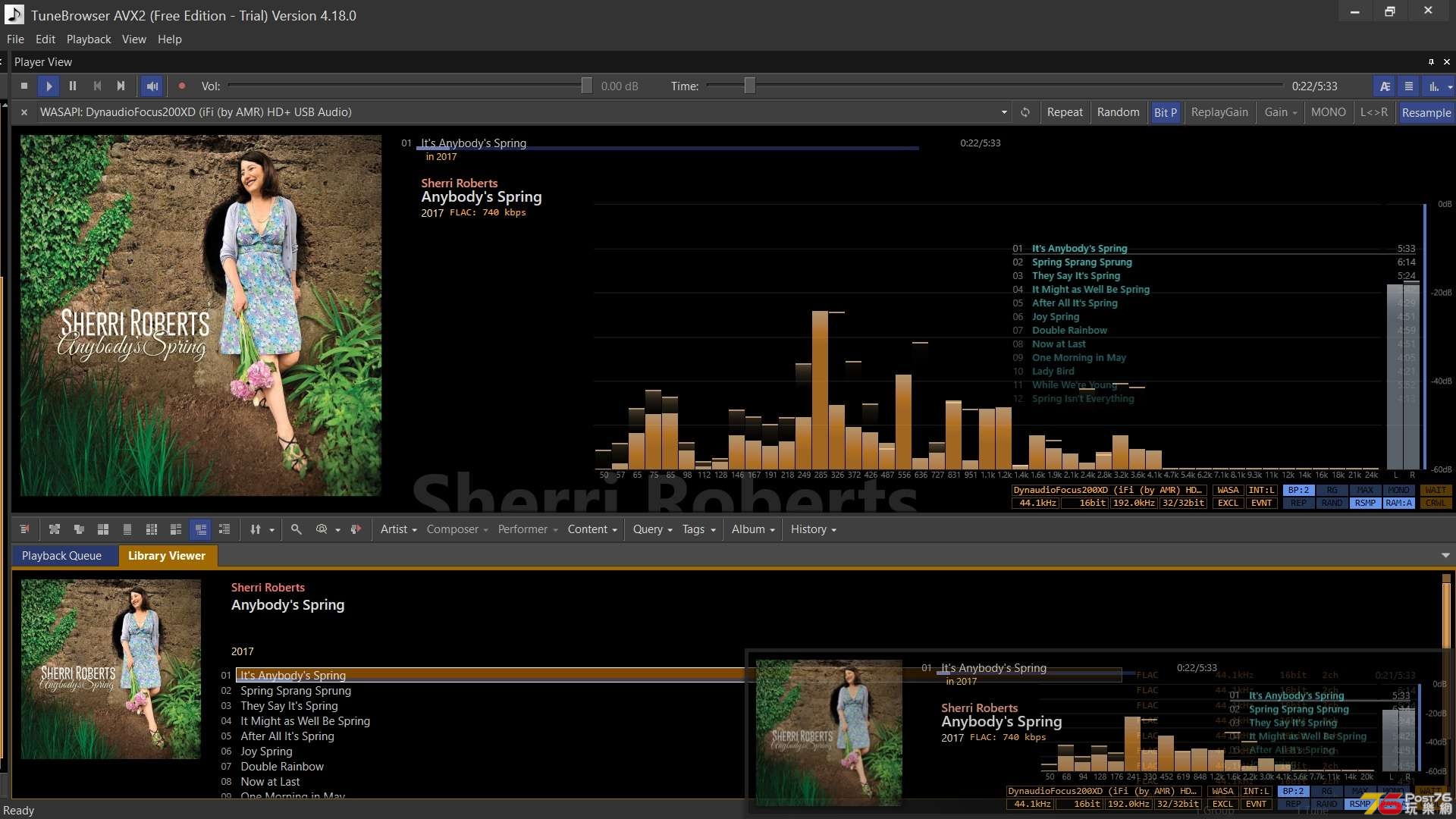The width and height of the screenshot is (1456, 819).
Task: Open the Help menu
Action: [x=170, y=39]
